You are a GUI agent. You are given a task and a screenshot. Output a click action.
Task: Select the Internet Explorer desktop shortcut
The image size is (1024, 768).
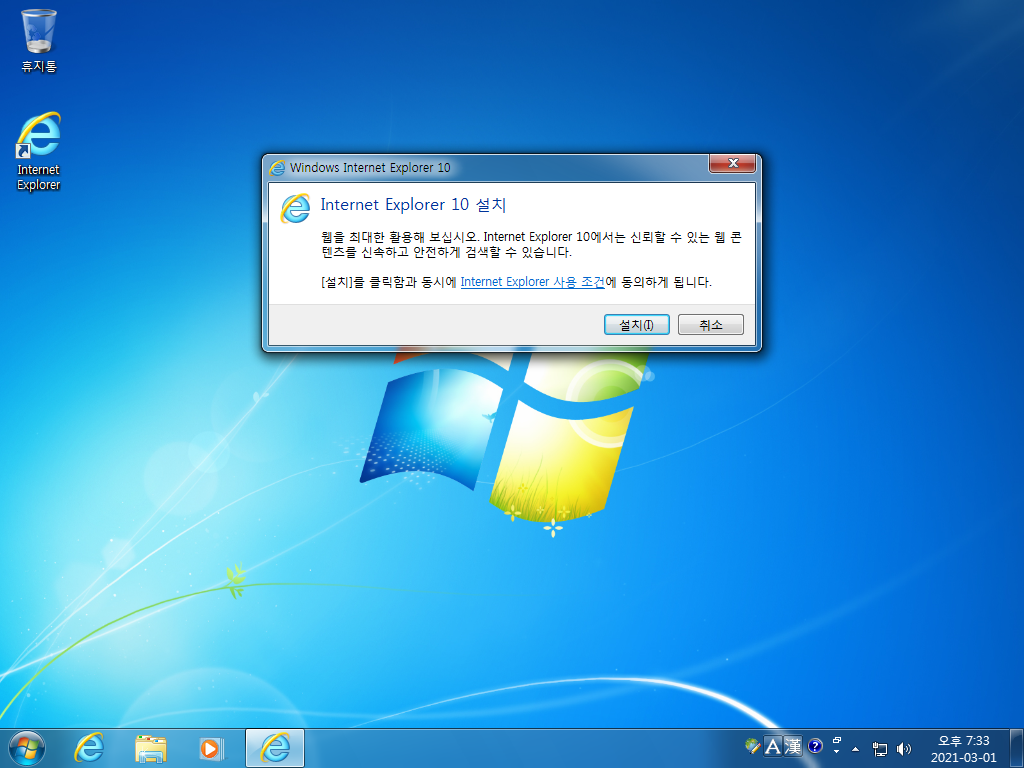point(39,152)
